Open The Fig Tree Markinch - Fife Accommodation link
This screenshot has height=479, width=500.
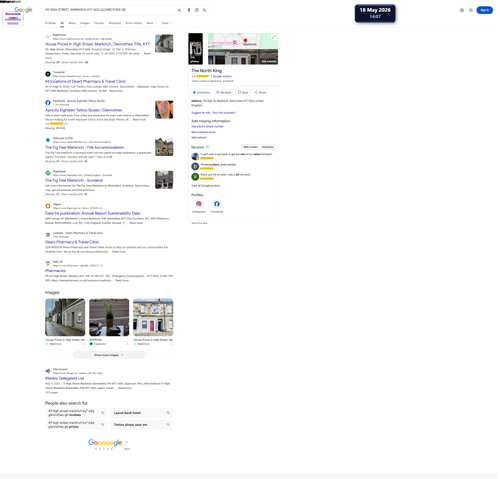coord(85,148)
